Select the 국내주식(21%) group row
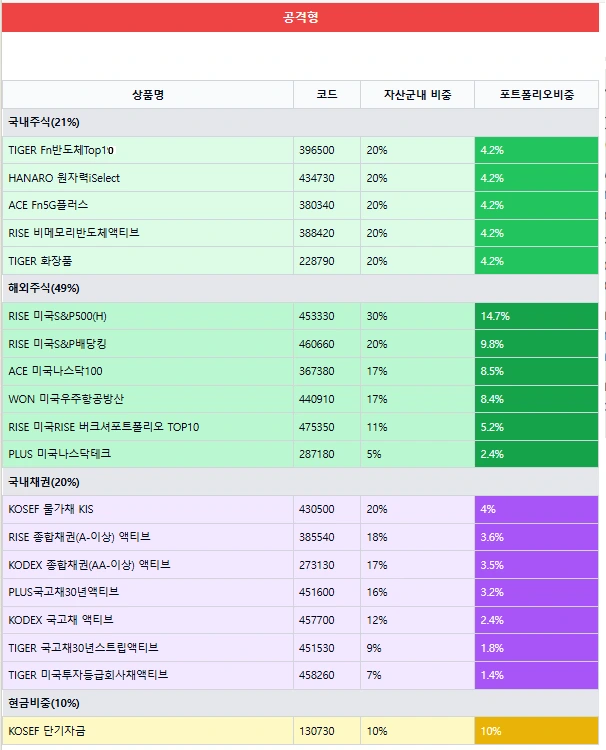 (x=300, y=122)
